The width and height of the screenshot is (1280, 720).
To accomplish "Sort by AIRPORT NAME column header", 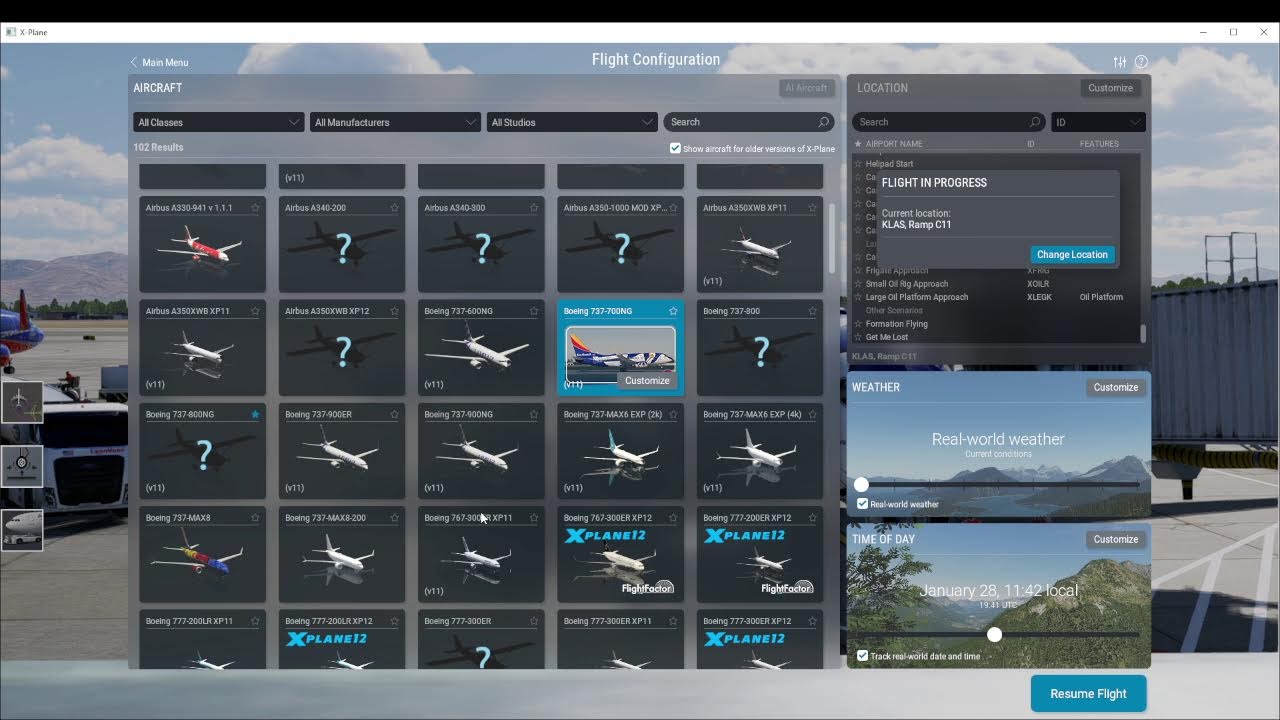I will 894,144.
